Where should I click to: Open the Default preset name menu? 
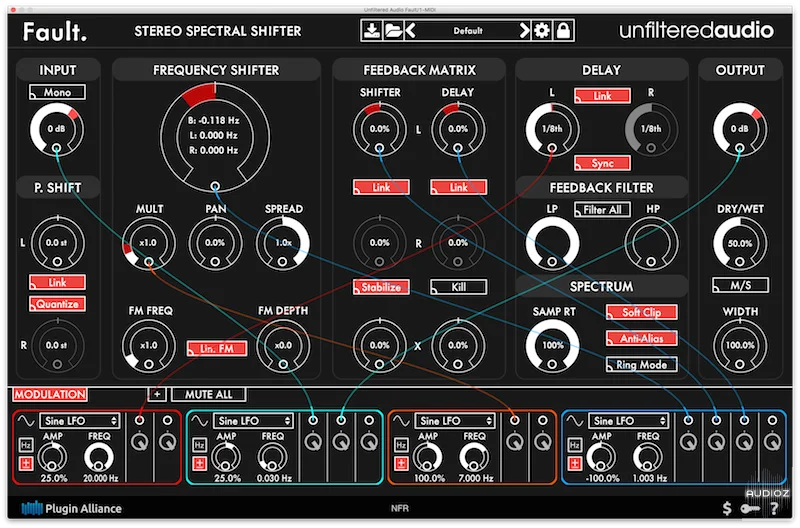click(x=468, y=31)
